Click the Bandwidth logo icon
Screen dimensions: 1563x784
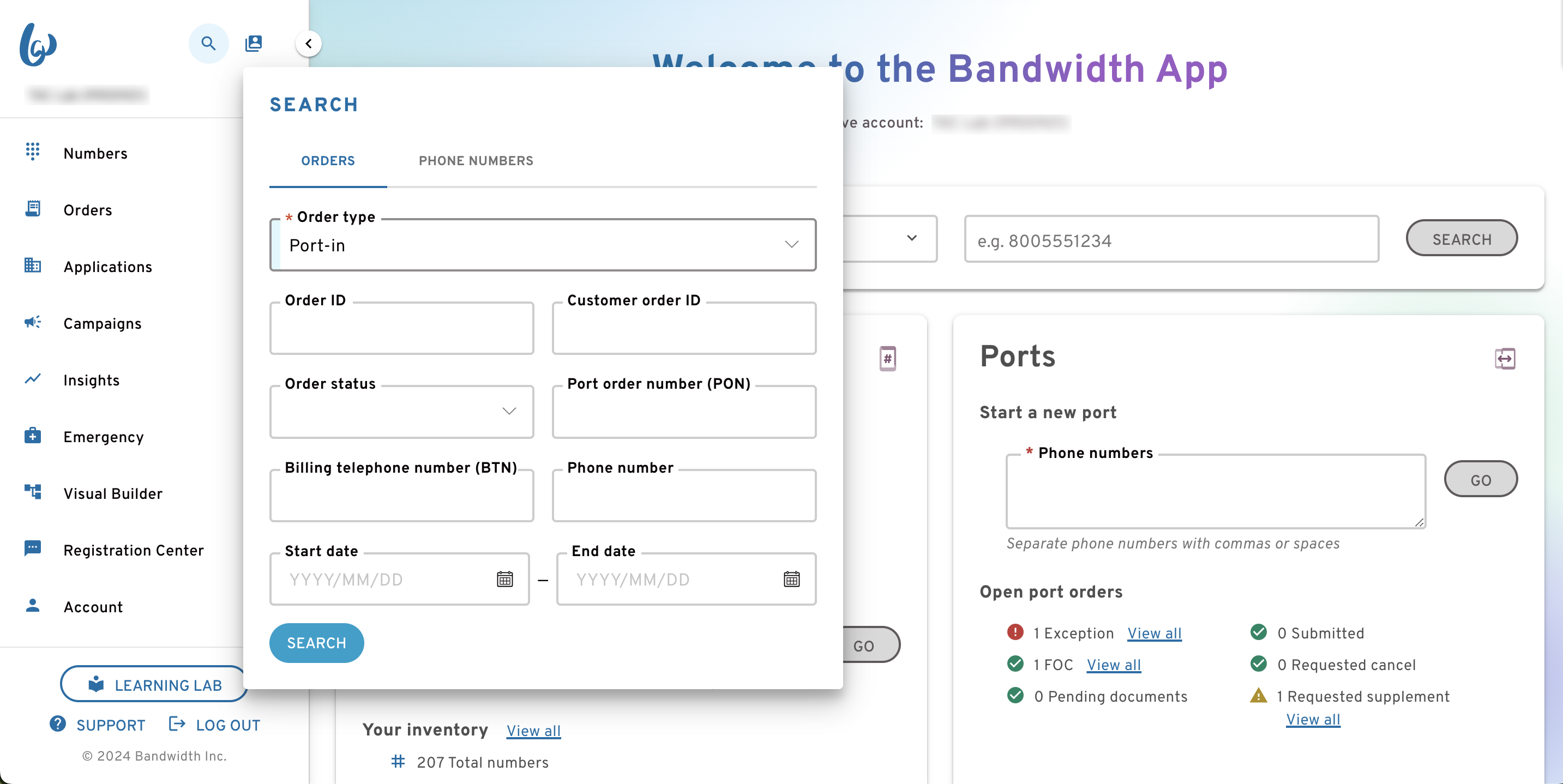[x=38, y=44]
